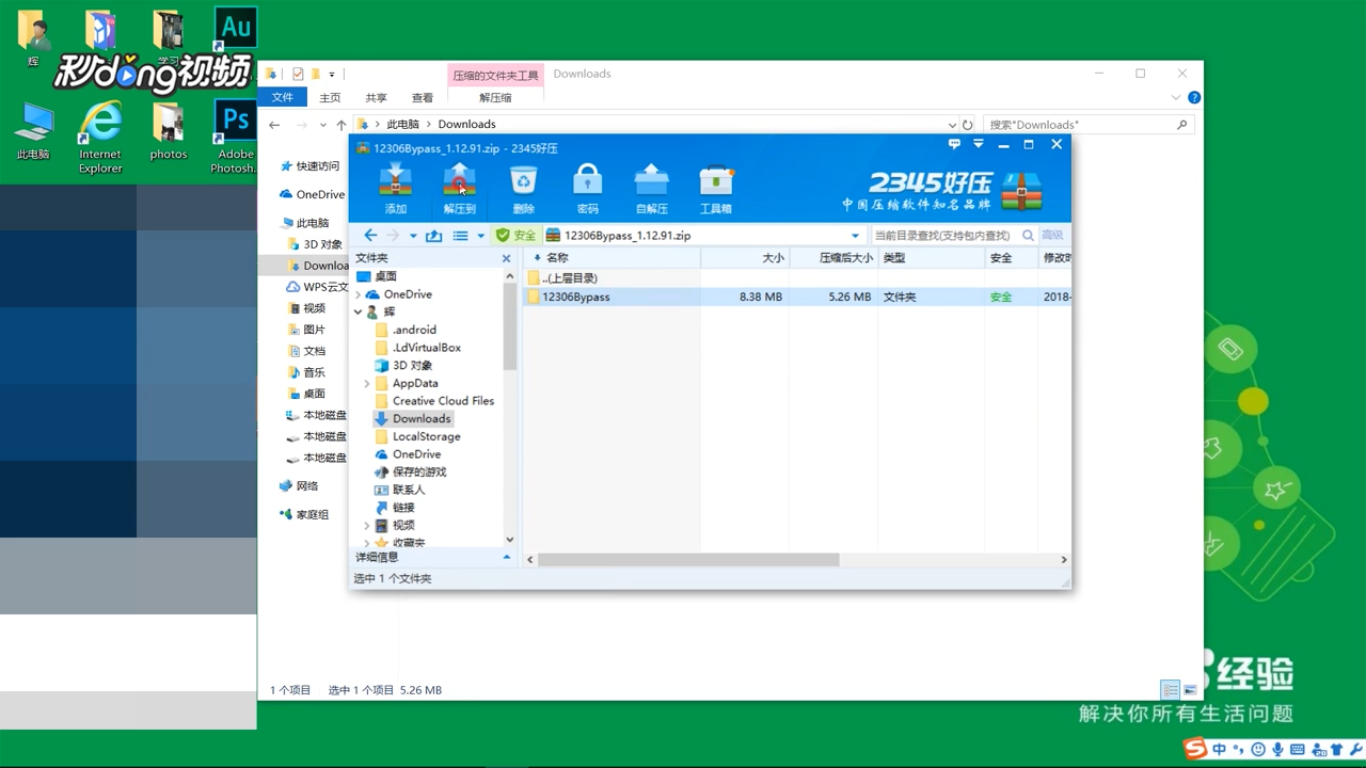Viewport: 1366px width, 768px height.
Task: Click the Sogou input S logo
Action: click(x=1194, y=748)
